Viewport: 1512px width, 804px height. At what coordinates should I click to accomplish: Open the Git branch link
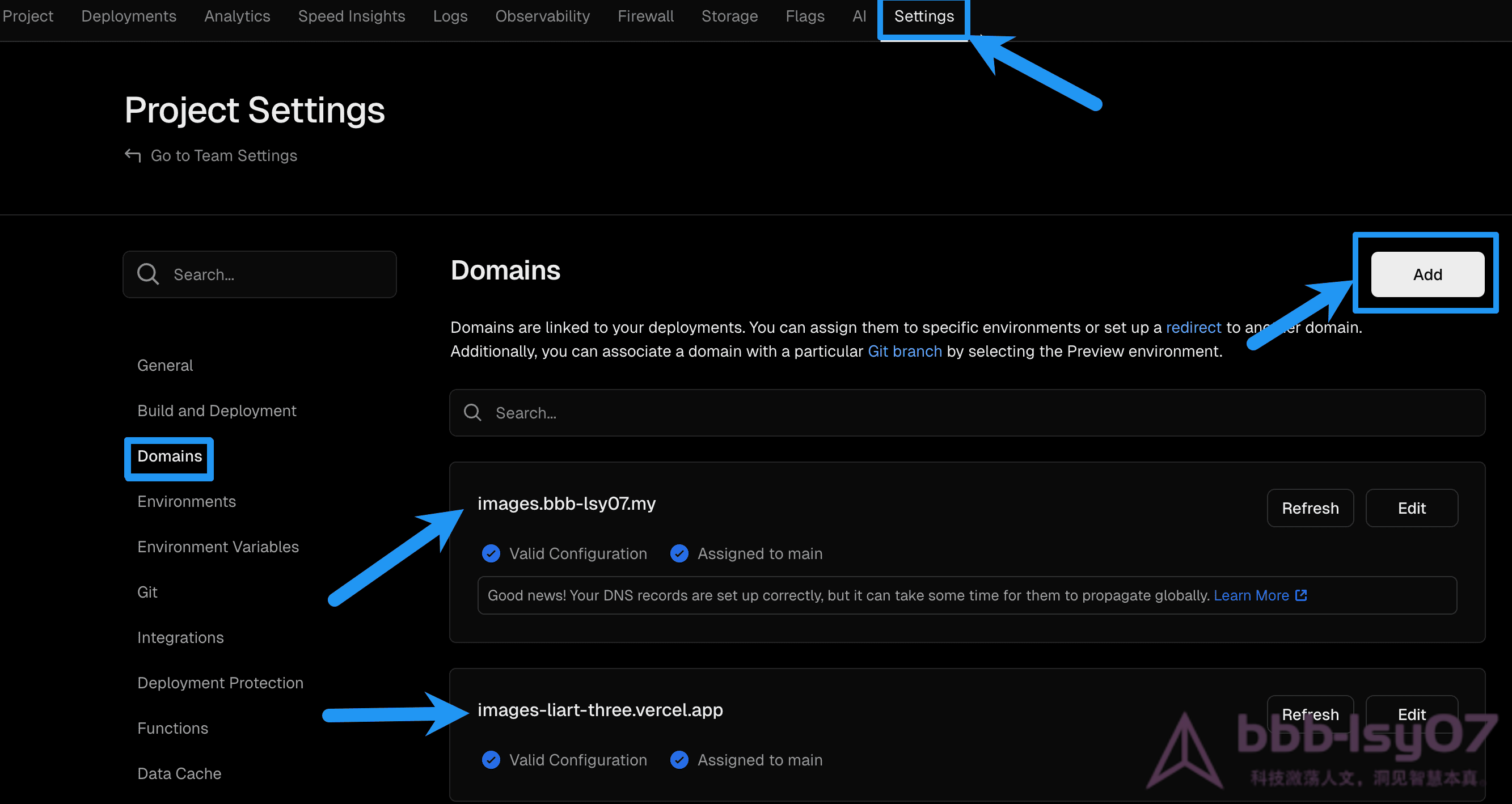[905, 351]
